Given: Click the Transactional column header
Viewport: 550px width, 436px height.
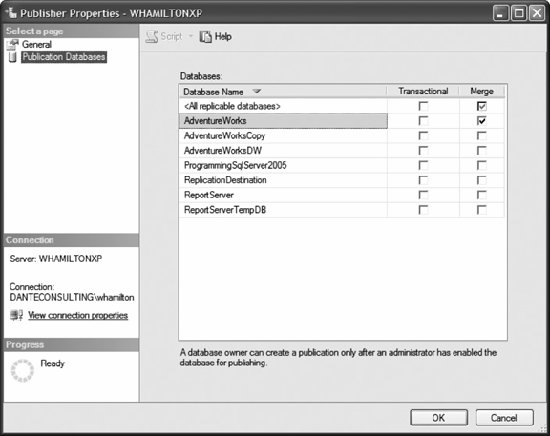Looking at the screenshot, I should (423, 91).
